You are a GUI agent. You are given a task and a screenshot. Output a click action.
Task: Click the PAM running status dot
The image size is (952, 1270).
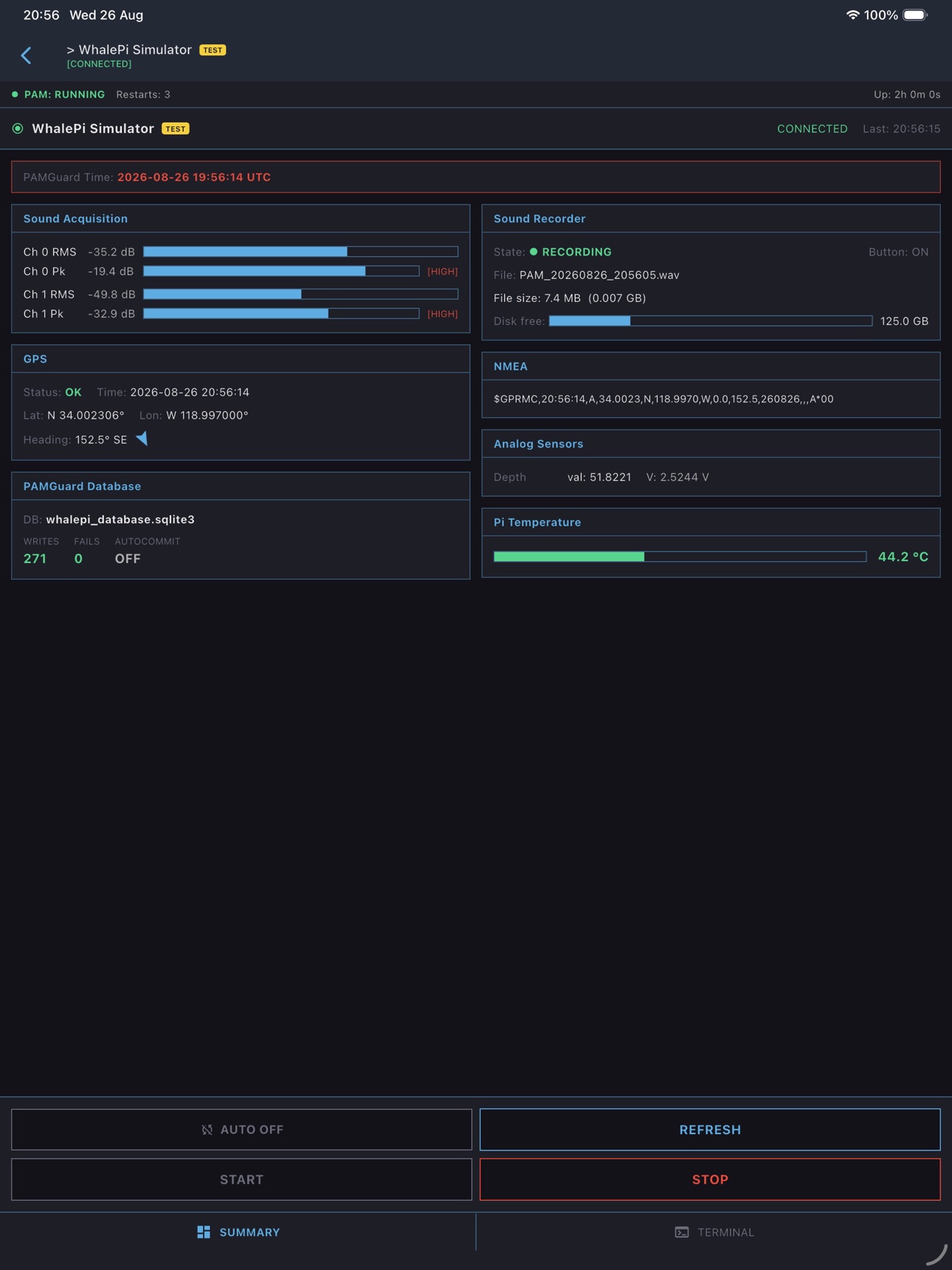(15, 95)
